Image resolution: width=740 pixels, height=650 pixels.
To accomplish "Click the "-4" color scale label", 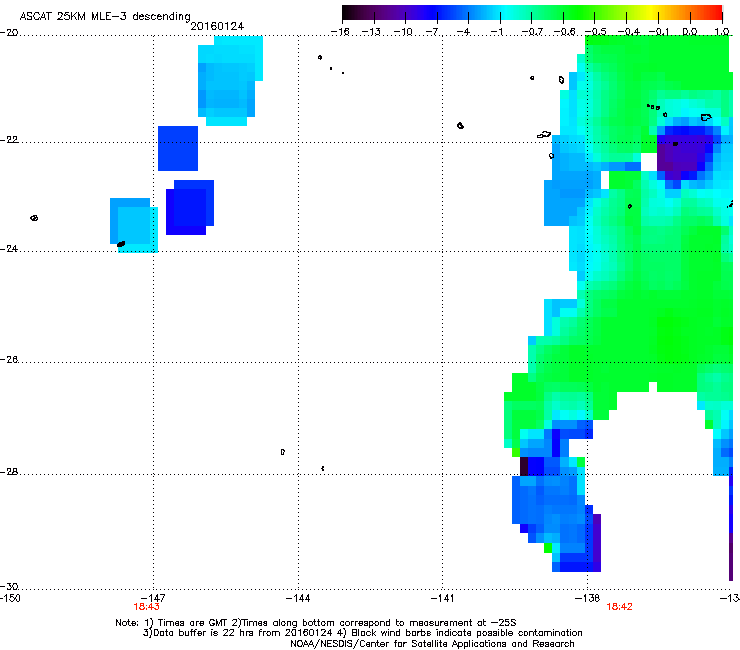I will [463, 32].
